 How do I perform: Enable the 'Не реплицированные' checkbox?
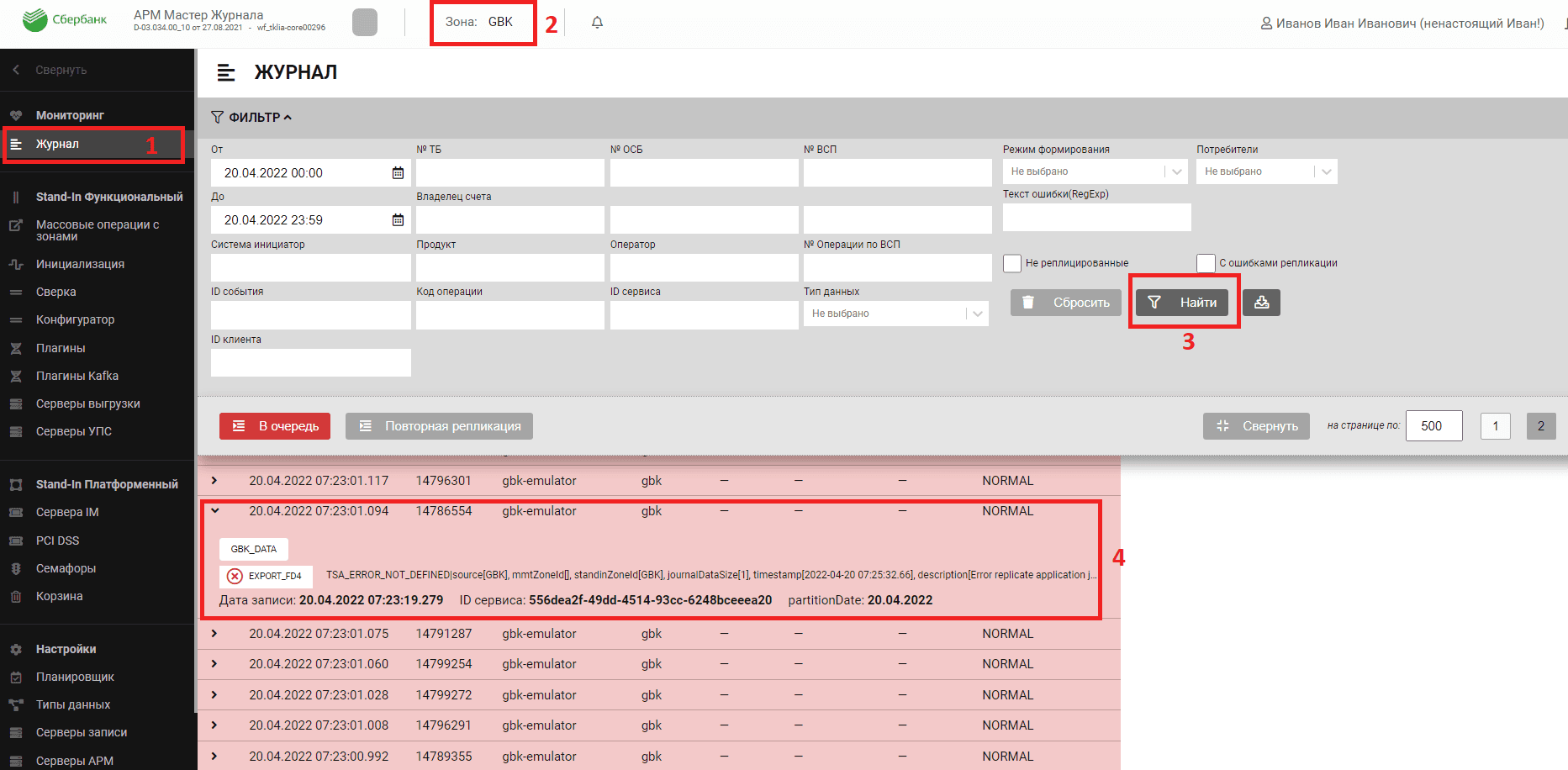pyautogui.click(x=1012, y=263)
